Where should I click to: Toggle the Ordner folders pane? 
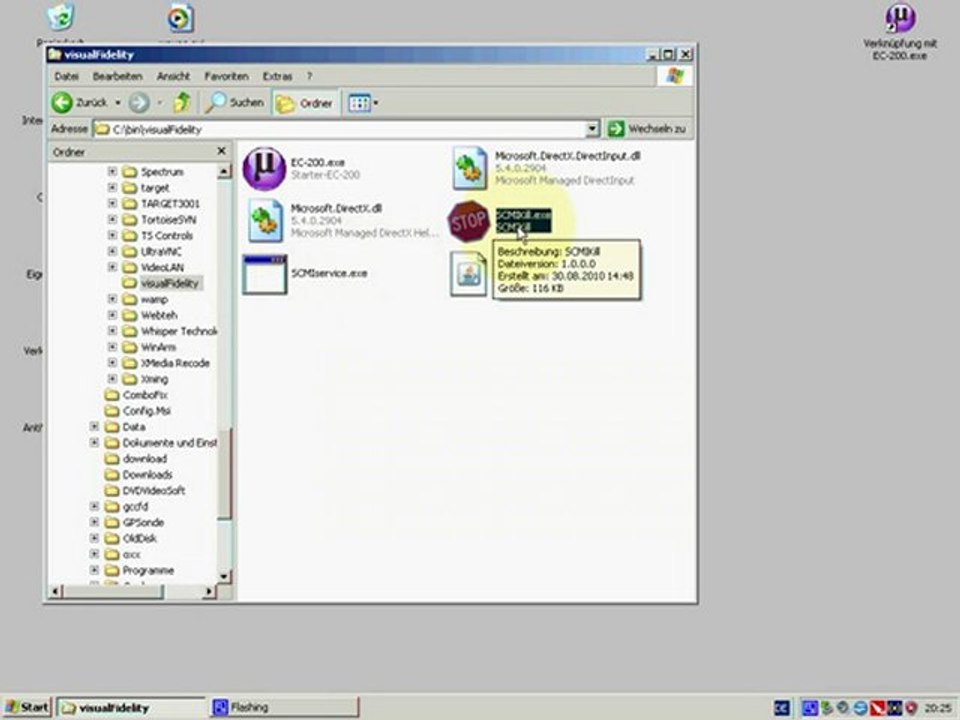304,103
